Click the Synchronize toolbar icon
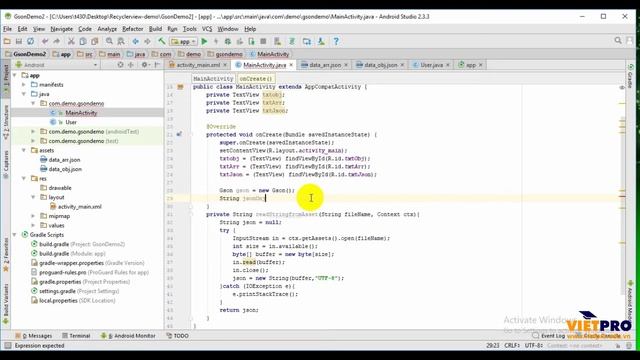Image resolution: width=640 pixels, height=360 pixels. 31,41
